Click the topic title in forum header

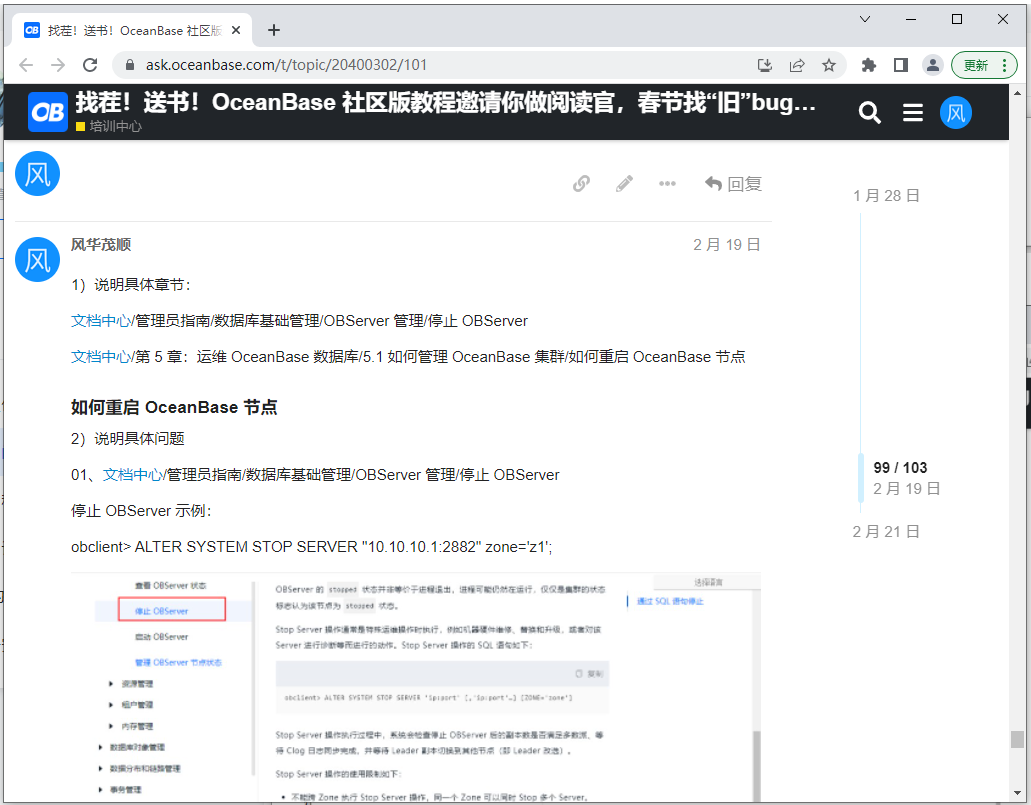click(445, 103)
